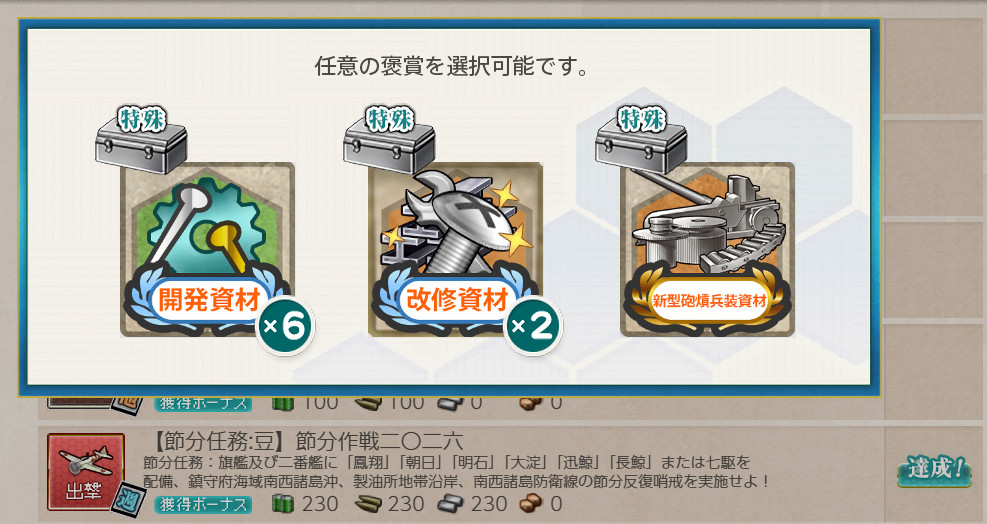Click the bauxite icon showing 0 in Setsubun quest
The image size is (987, 524).
click(x=533, y=504)
